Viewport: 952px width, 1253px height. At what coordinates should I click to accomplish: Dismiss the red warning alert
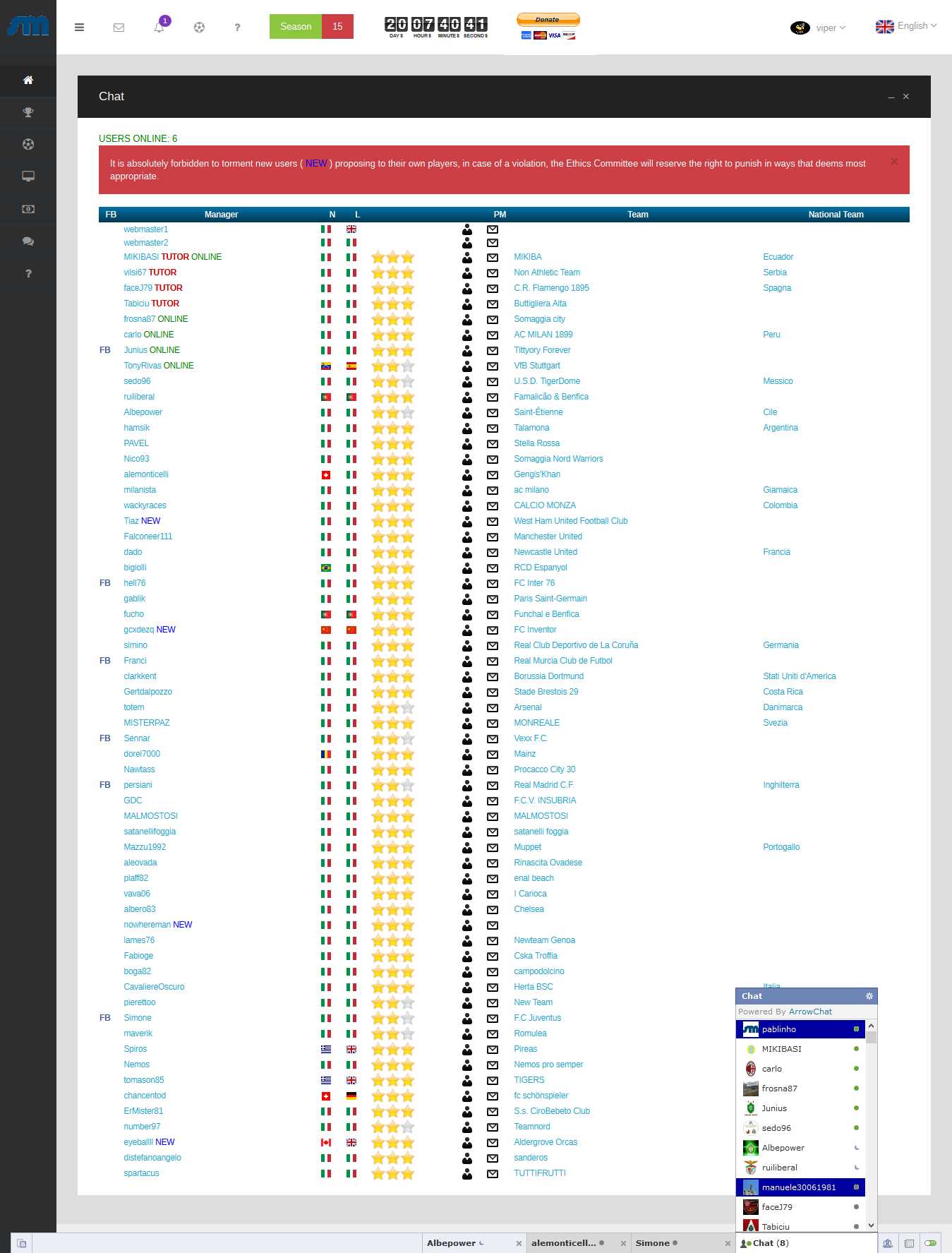(894, 162)
